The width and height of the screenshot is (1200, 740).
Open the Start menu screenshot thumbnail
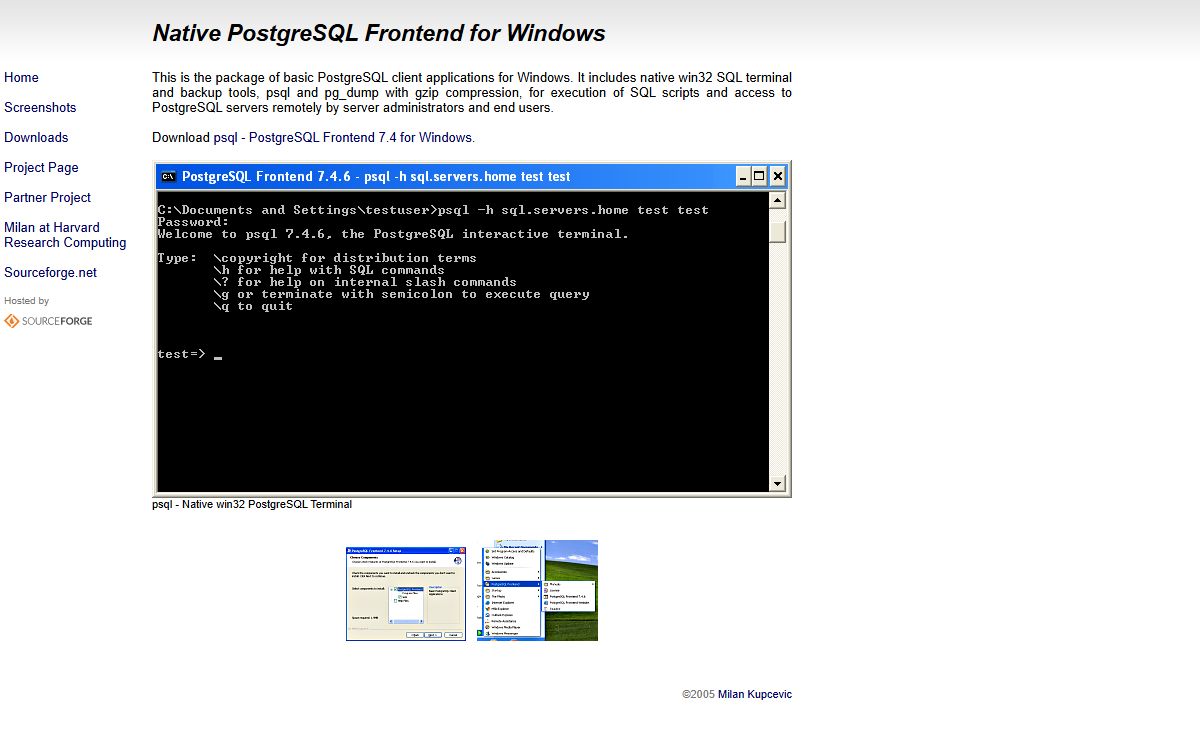(537, 590)
